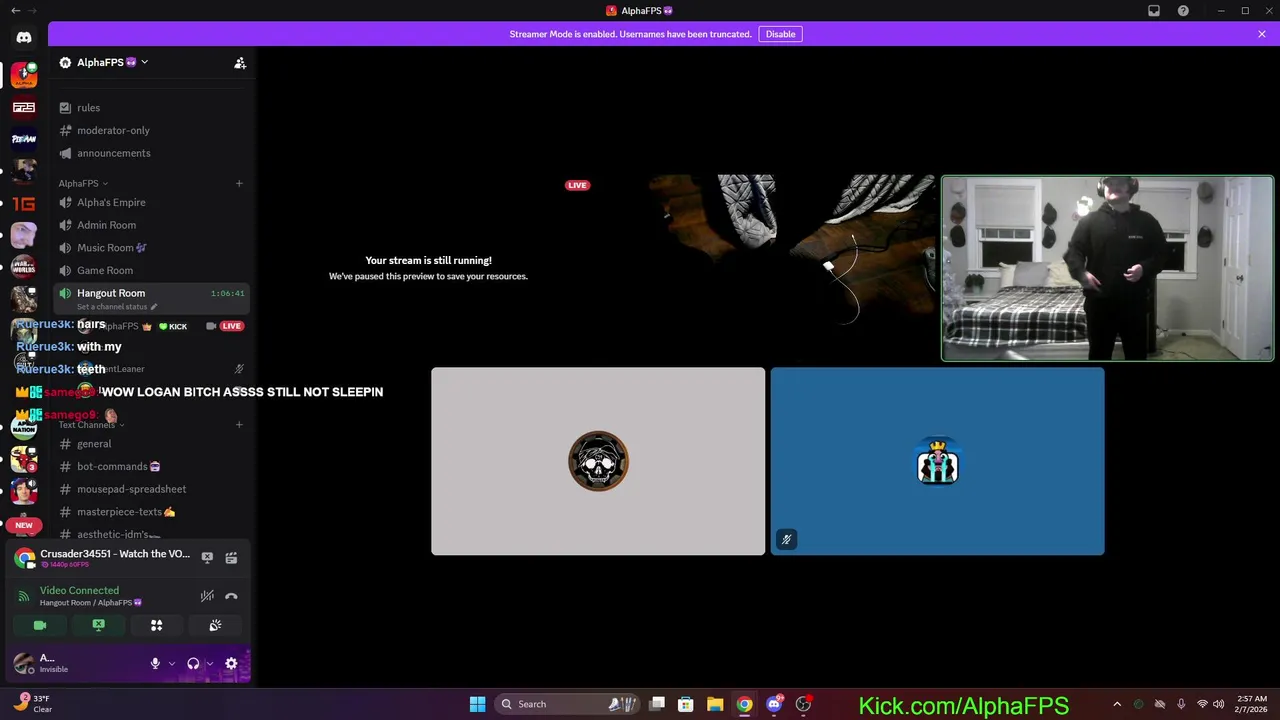The width and height of the screenshot is (1280, 720).
Task: Collapse the Text Channels category
Action: click(x=91, y=425)
